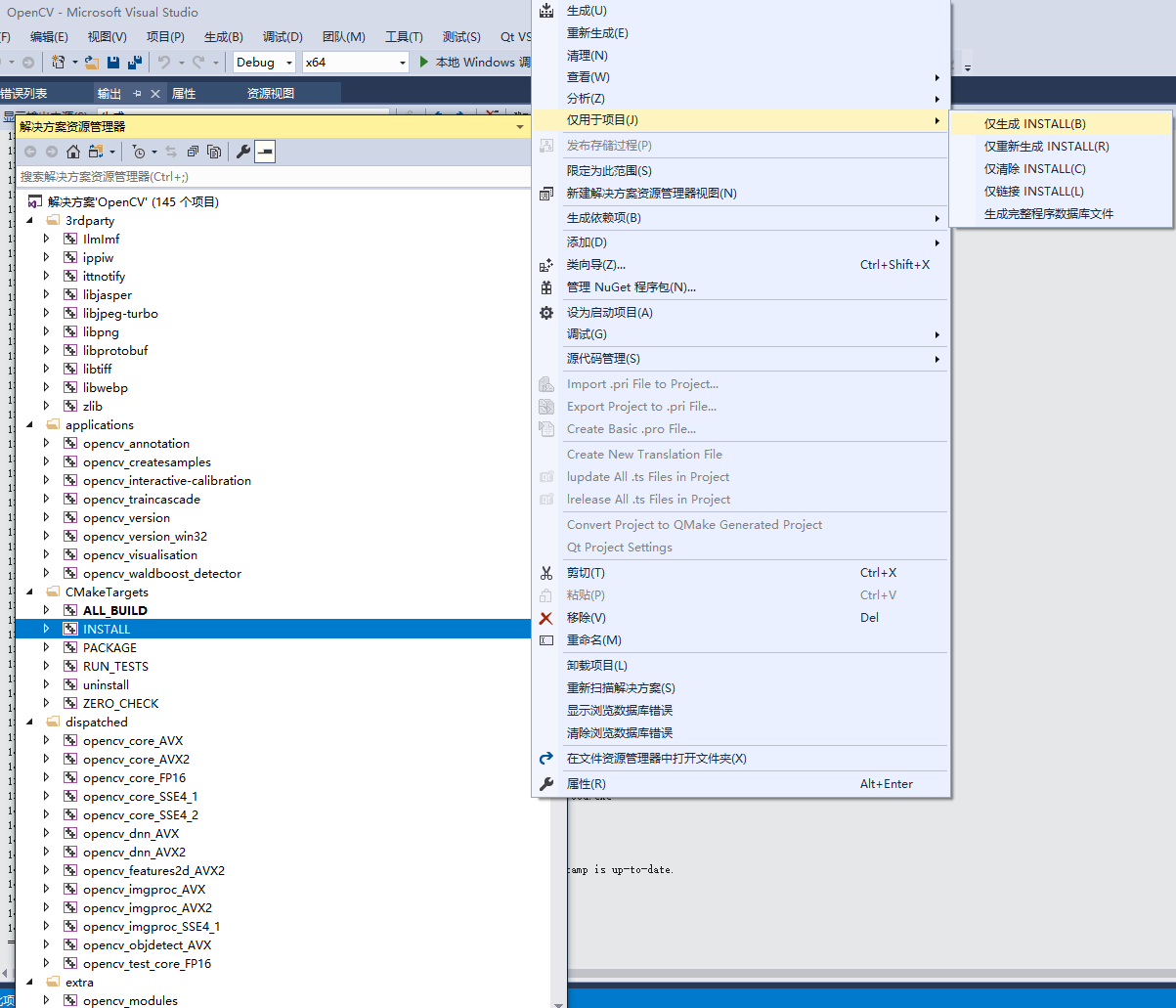The width and height of the screenshot is (1176, 1008).
Task: Expand the INSTALL project node
Action: pos(46,630)
